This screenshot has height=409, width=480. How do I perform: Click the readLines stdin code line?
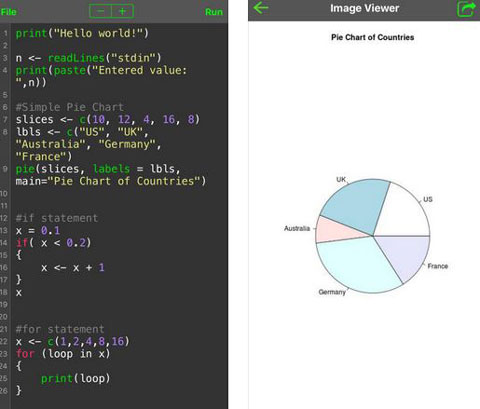88,58
